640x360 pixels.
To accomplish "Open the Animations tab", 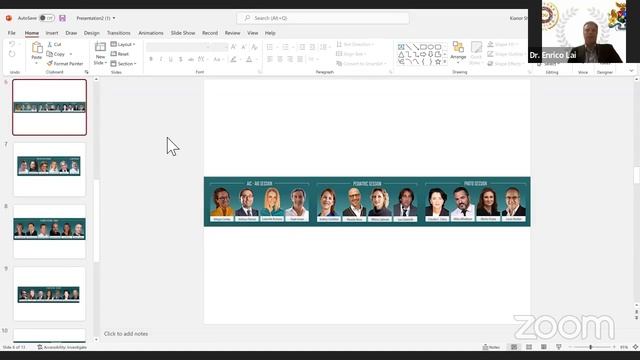I will [x=151, y=33].
